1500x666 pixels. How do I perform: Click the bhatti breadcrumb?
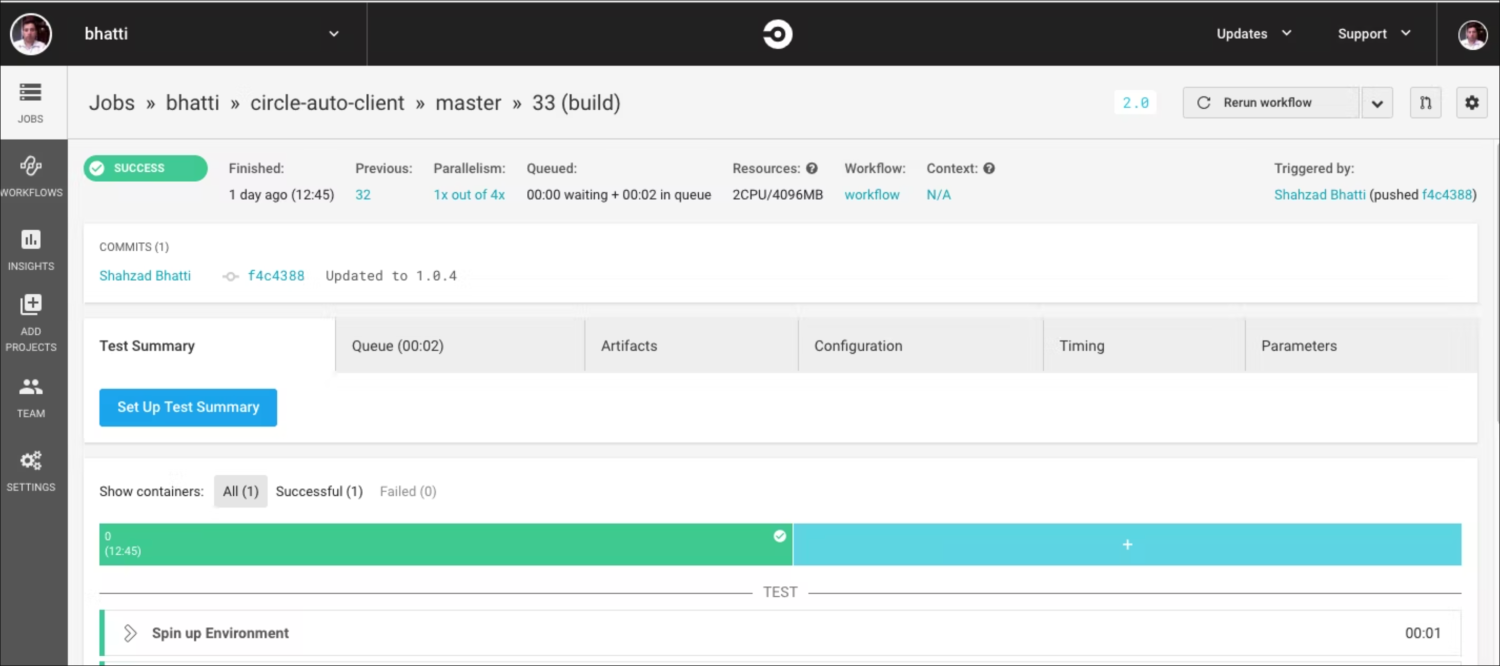(x=192, y=103)
